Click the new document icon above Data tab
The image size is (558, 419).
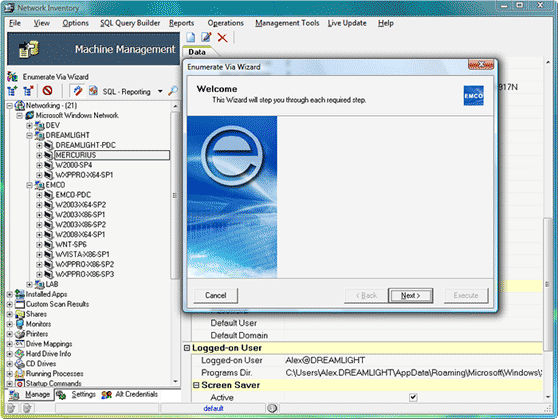pyautogui.click(x=191, y=37)
